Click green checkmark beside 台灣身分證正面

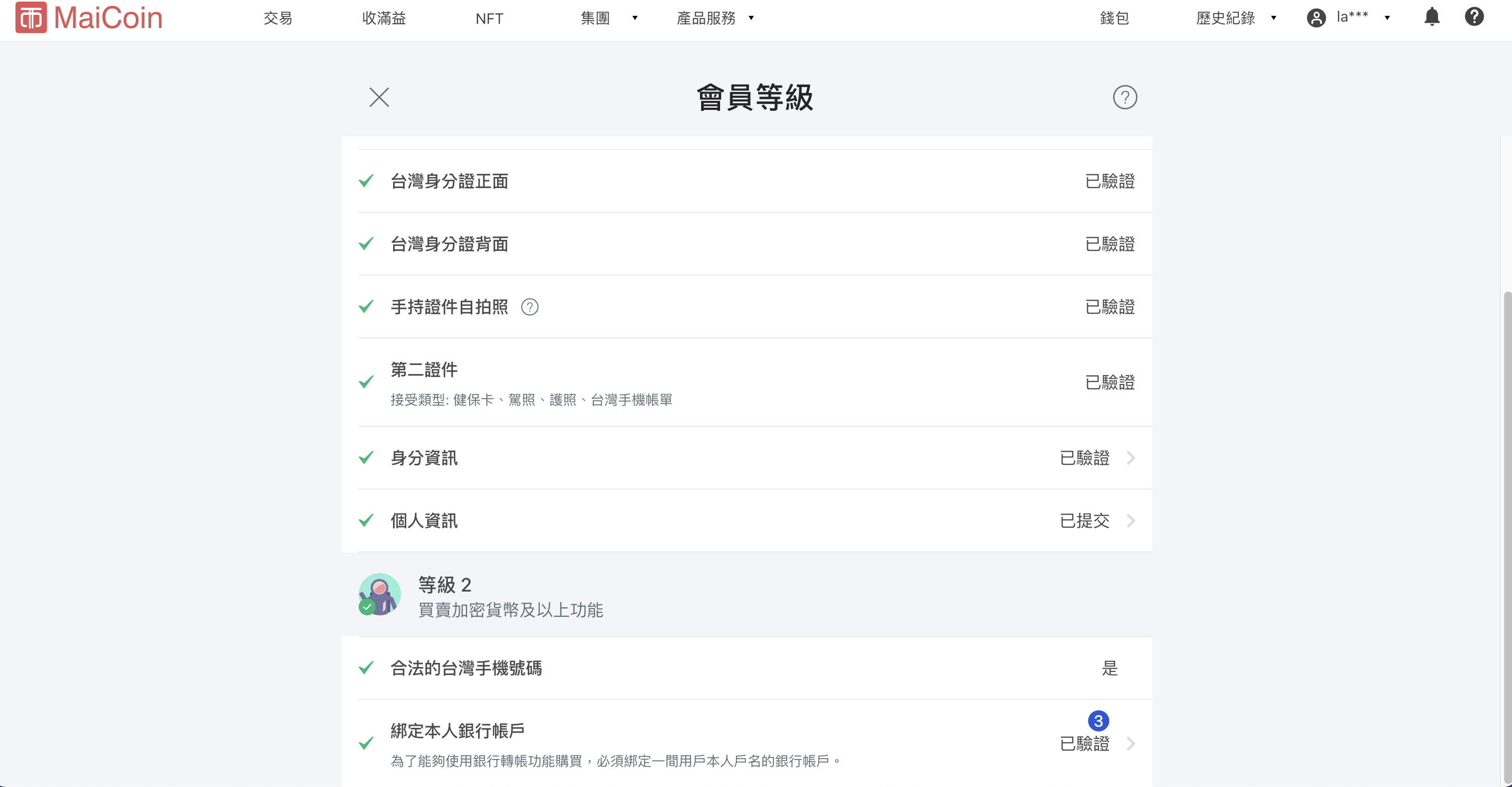pyautogui.click(x=366, y=181)
